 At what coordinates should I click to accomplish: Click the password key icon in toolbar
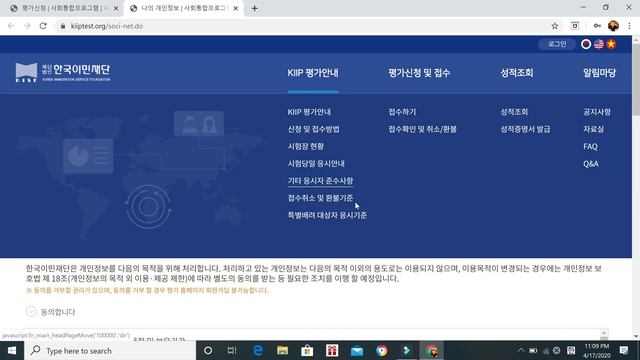coord(597,26)
